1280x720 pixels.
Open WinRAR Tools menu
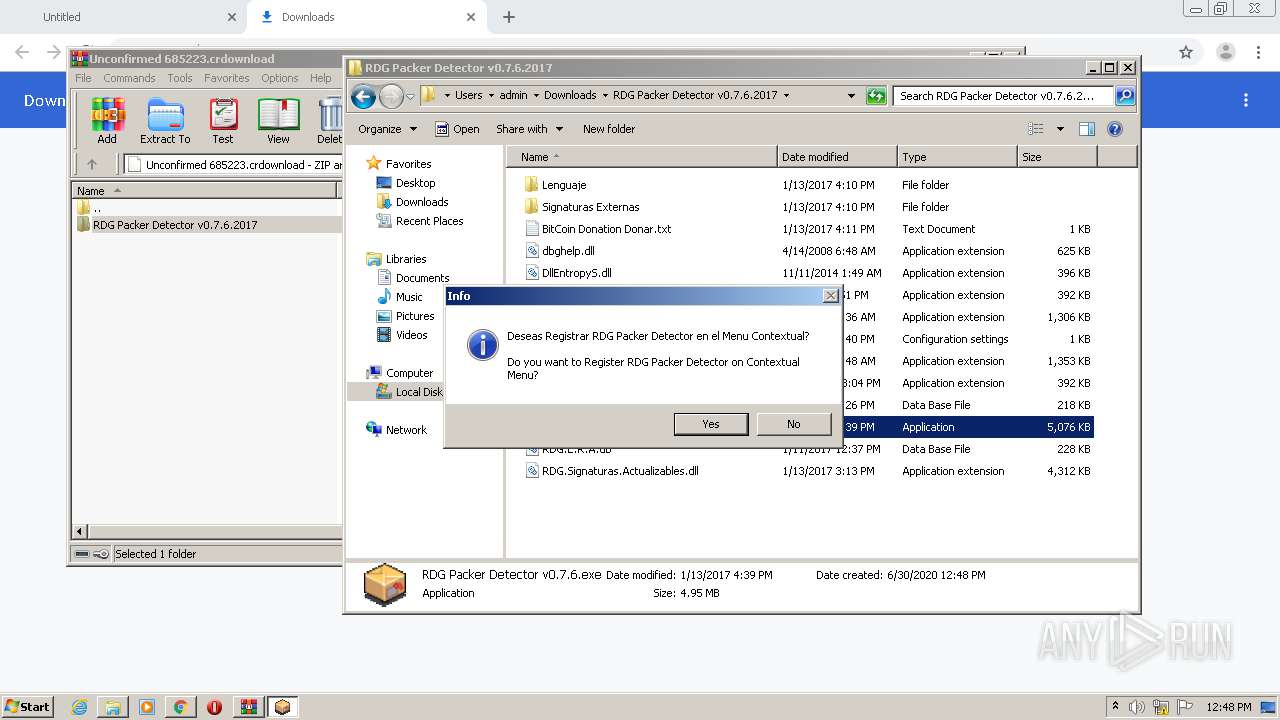180,78
